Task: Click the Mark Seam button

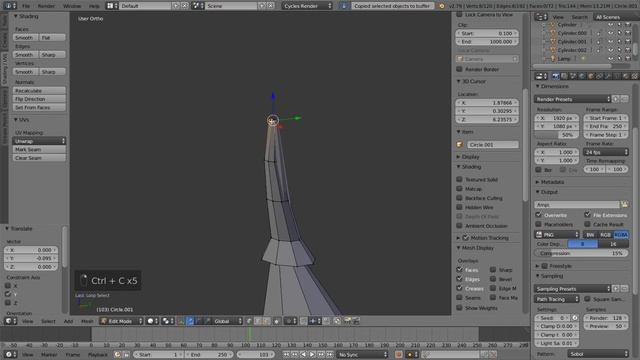Action: pos(39,149)
